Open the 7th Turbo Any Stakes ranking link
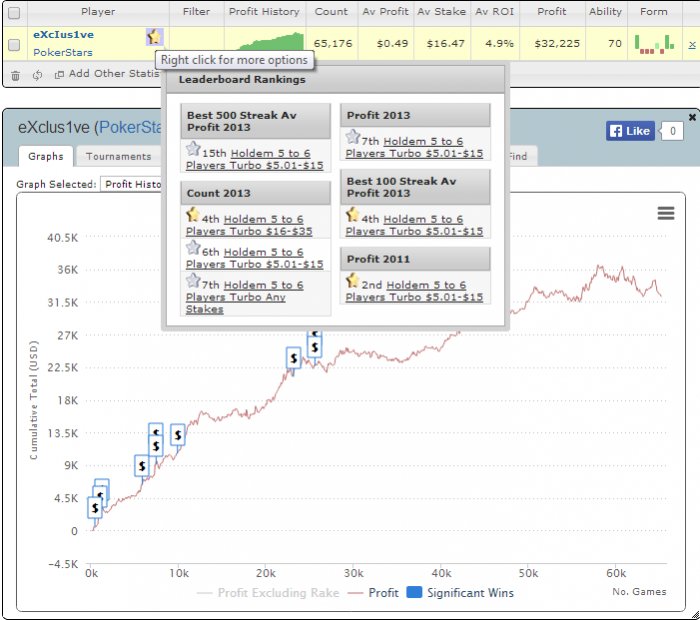Viewport: 700px width, 620px height. click(245, 297)
